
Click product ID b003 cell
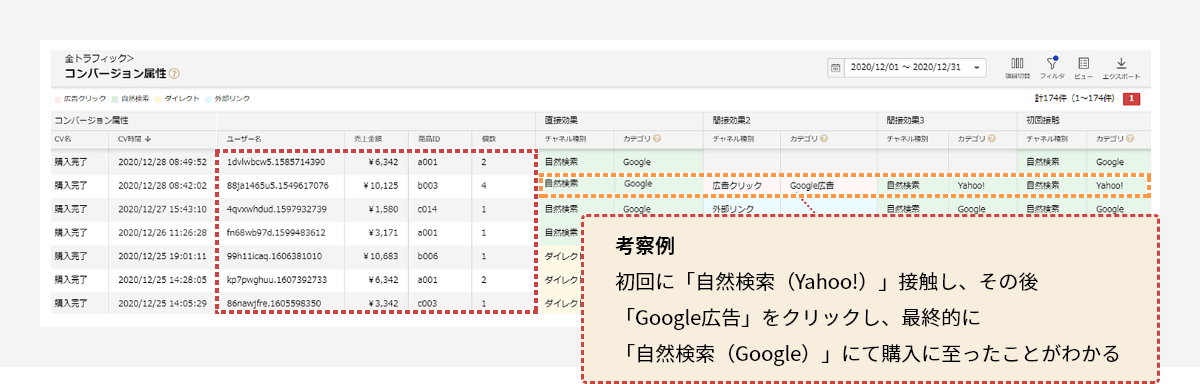coord(428,185)
